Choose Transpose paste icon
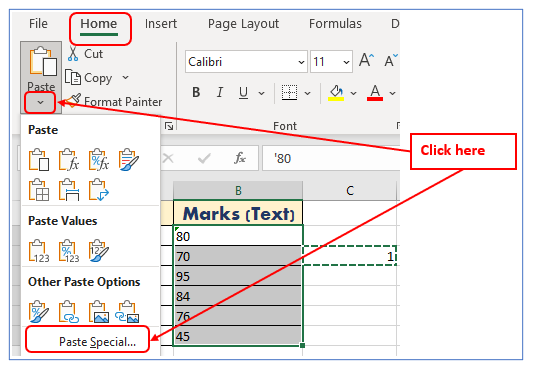This screenshot has height=368, width=533. tap(99, 190)
